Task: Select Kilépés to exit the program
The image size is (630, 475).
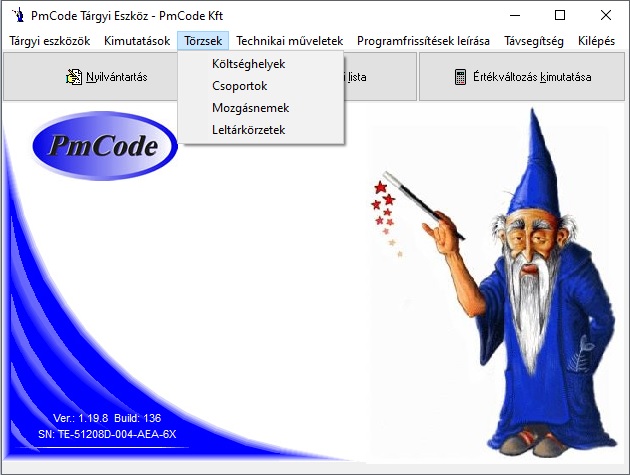Action: pyautogui.click(x=596, y=41)
